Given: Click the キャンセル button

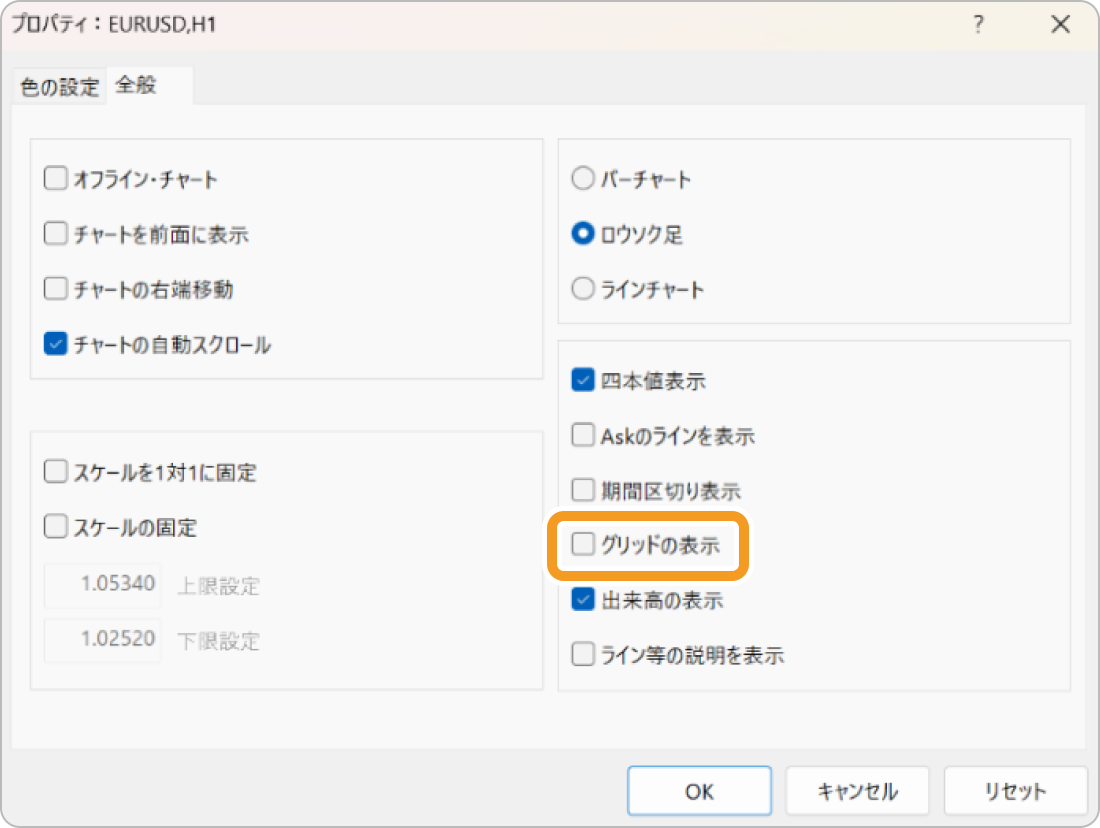Looking at the screenshot, I should coord(857,791).
